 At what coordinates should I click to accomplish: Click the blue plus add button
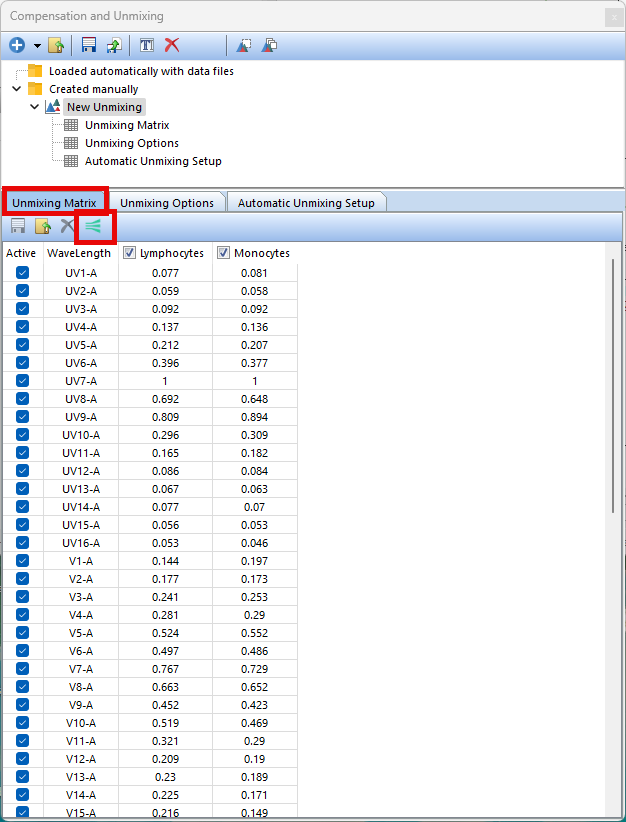pos(17,45)
